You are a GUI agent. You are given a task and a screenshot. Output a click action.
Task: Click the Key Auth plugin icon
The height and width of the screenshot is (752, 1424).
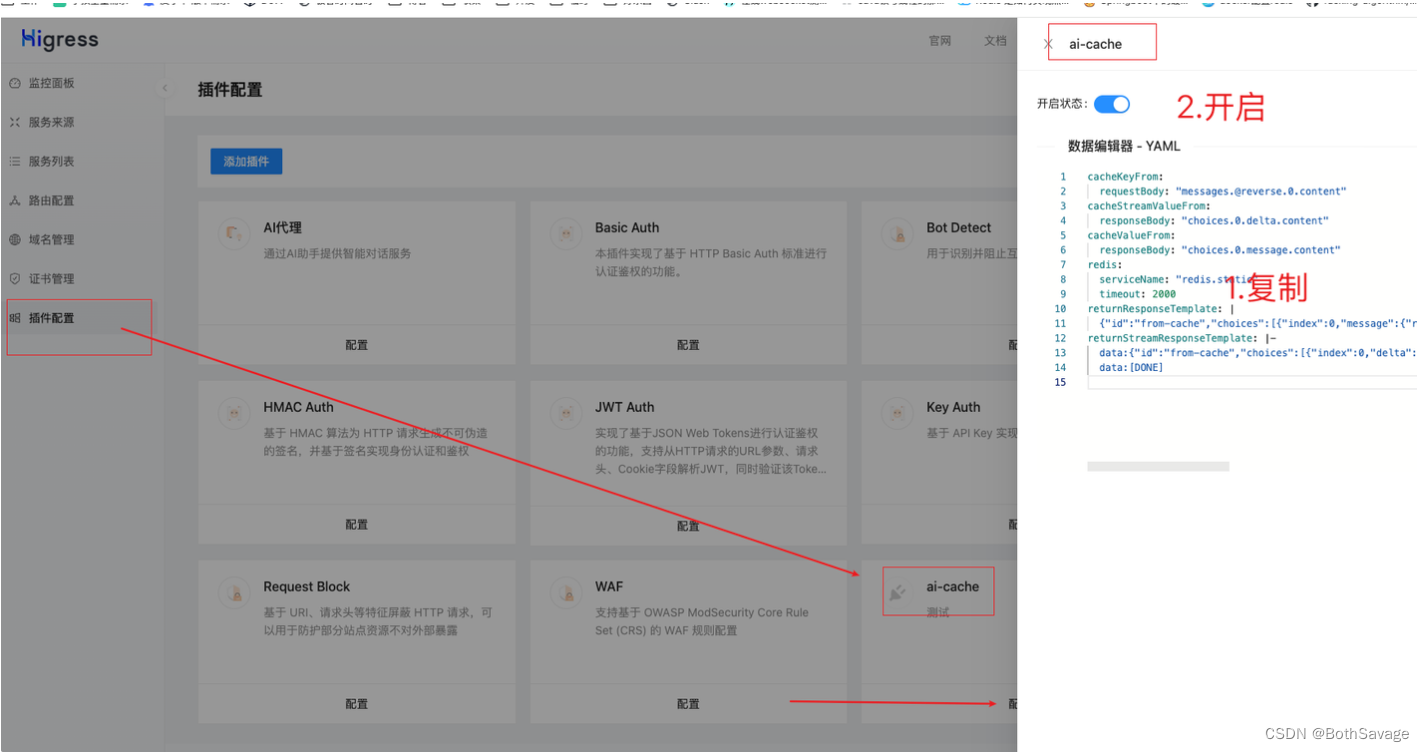click(x=898, y=412)
